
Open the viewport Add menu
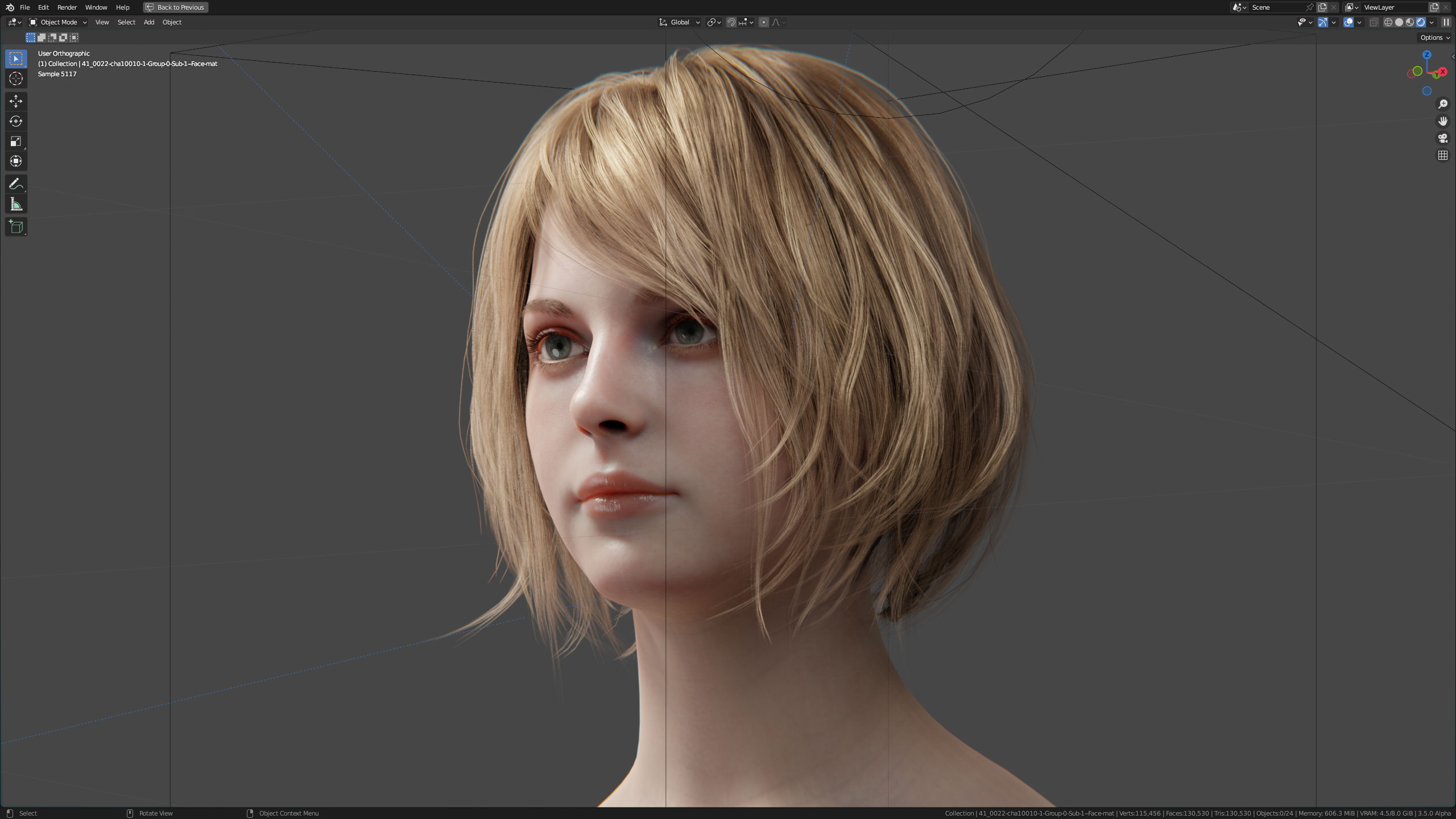click(149, 22)
